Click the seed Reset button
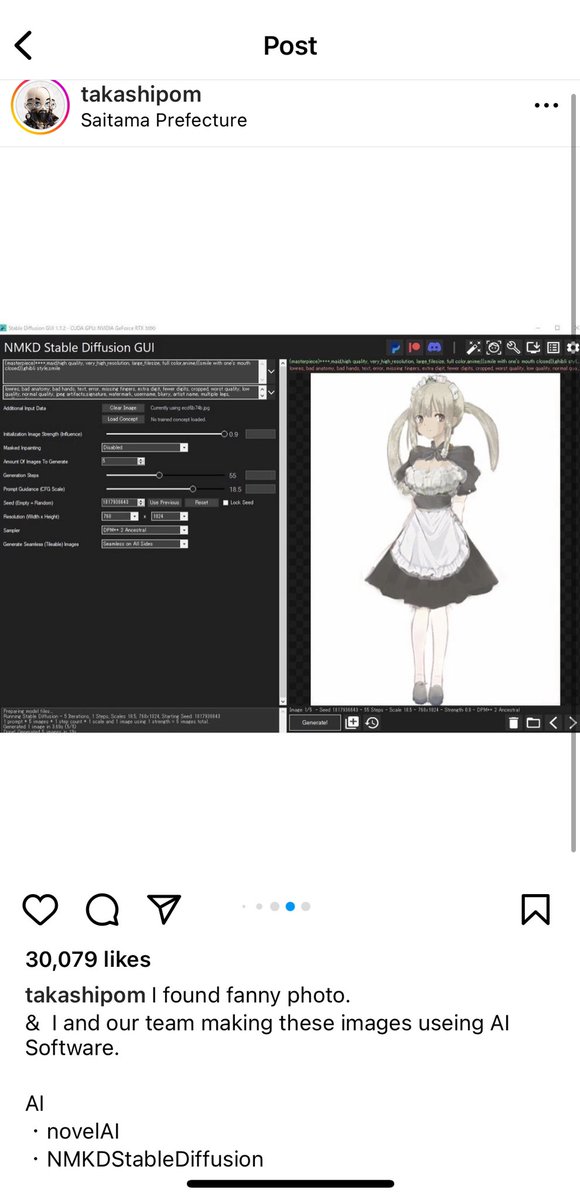The image size is (580, 1200). click(201, 502)
